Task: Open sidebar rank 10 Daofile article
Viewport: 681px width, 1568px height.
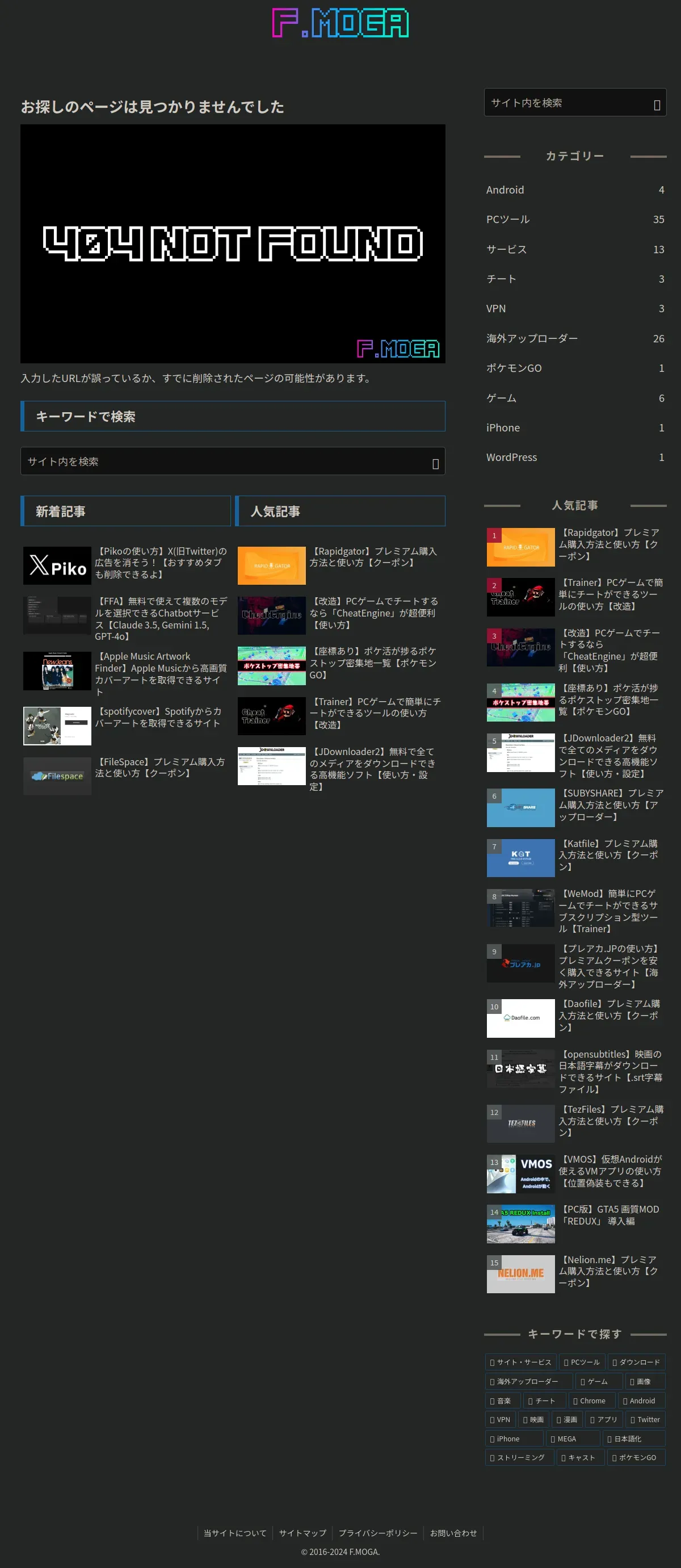Action: tap(575, 1018)
